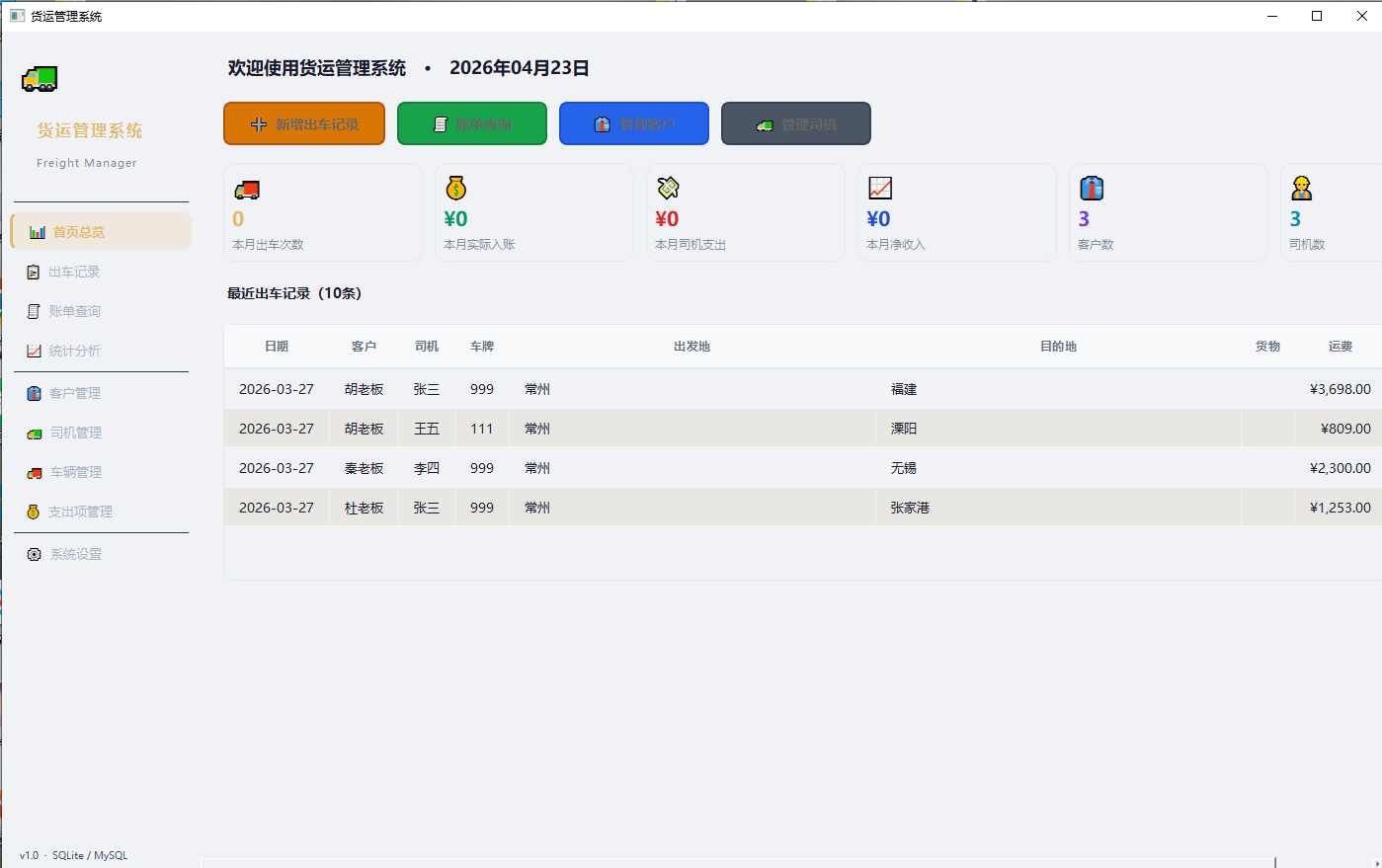Click the 本月司机支出 statistics card
This screenshot has width=1382, height=868.
click(745, 212)
